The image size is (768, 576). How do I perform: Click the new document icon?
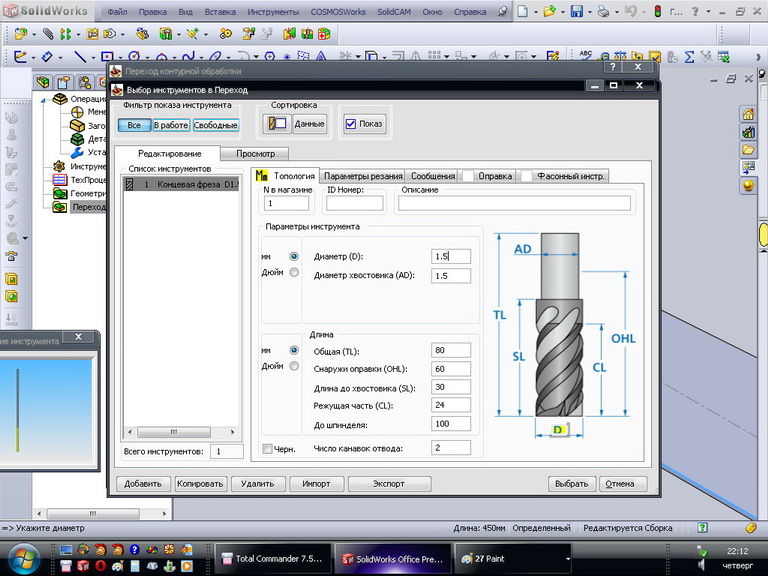pyautogui.click(x=523, y=12)
